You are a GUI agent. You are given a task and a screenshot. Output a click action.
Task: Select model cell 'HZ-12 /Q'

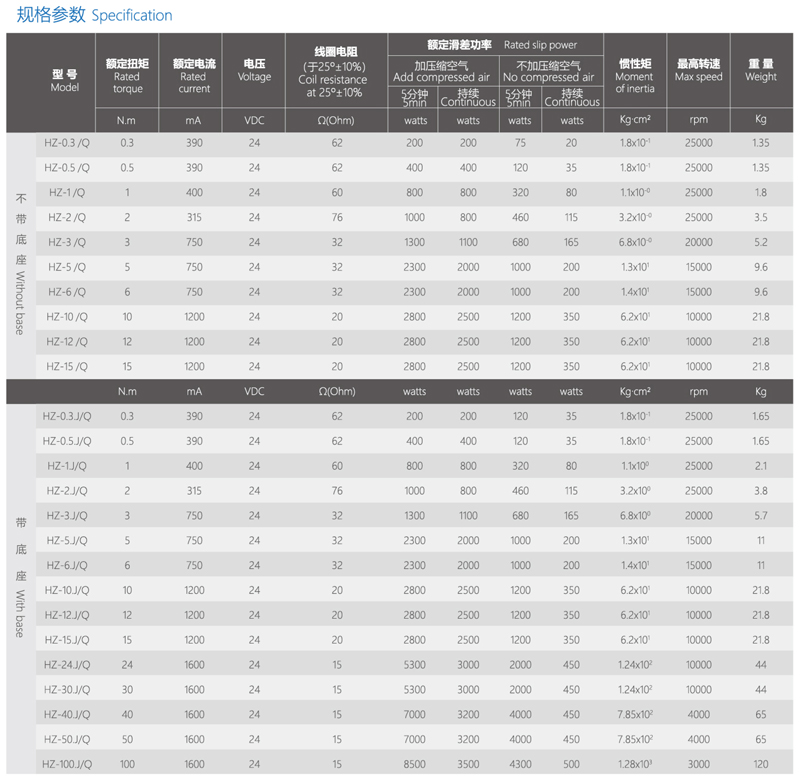click(67, 342)
